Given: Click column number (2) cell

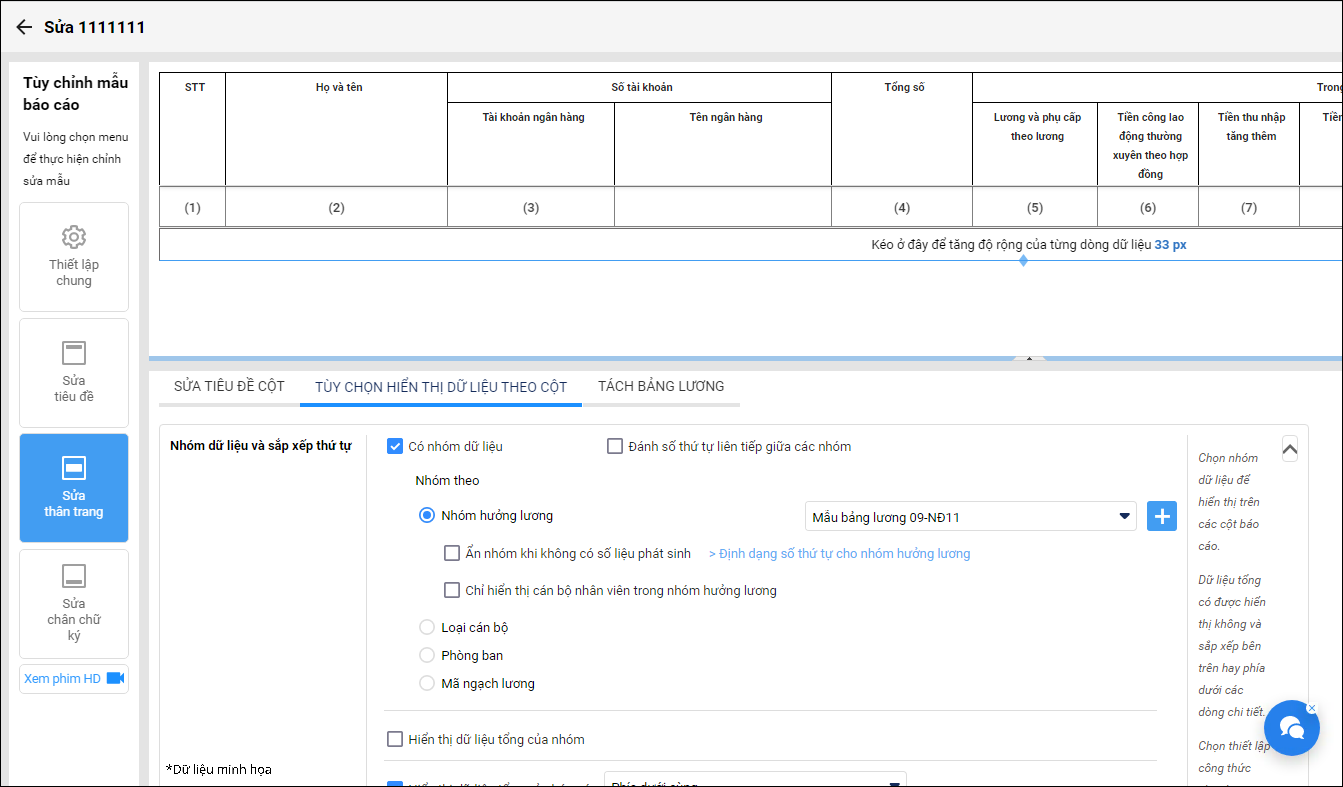Looking at the screenshot, I should 336,207.
